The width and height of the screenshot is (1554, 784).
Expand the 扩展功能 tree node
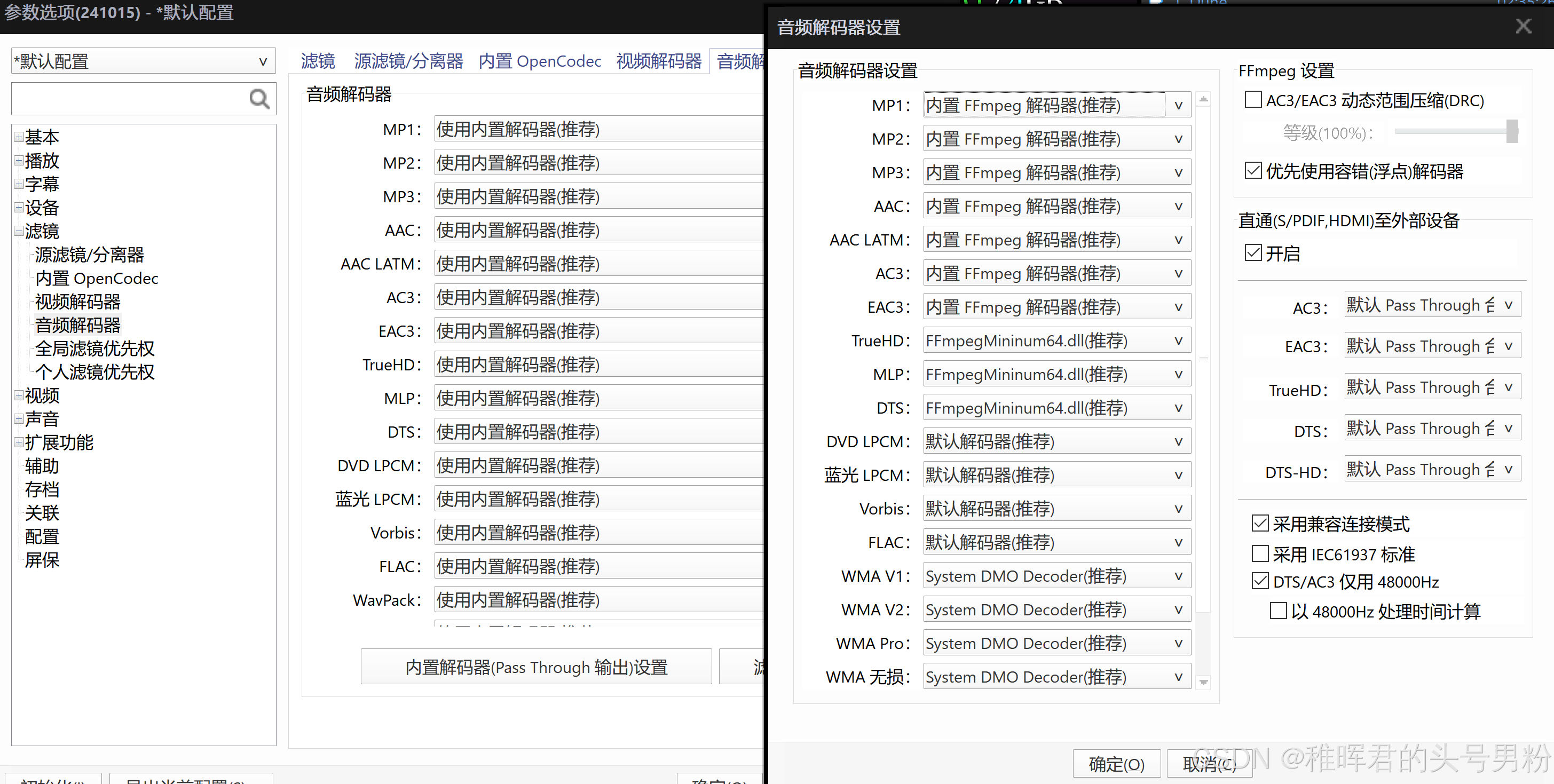pos(19,442)
